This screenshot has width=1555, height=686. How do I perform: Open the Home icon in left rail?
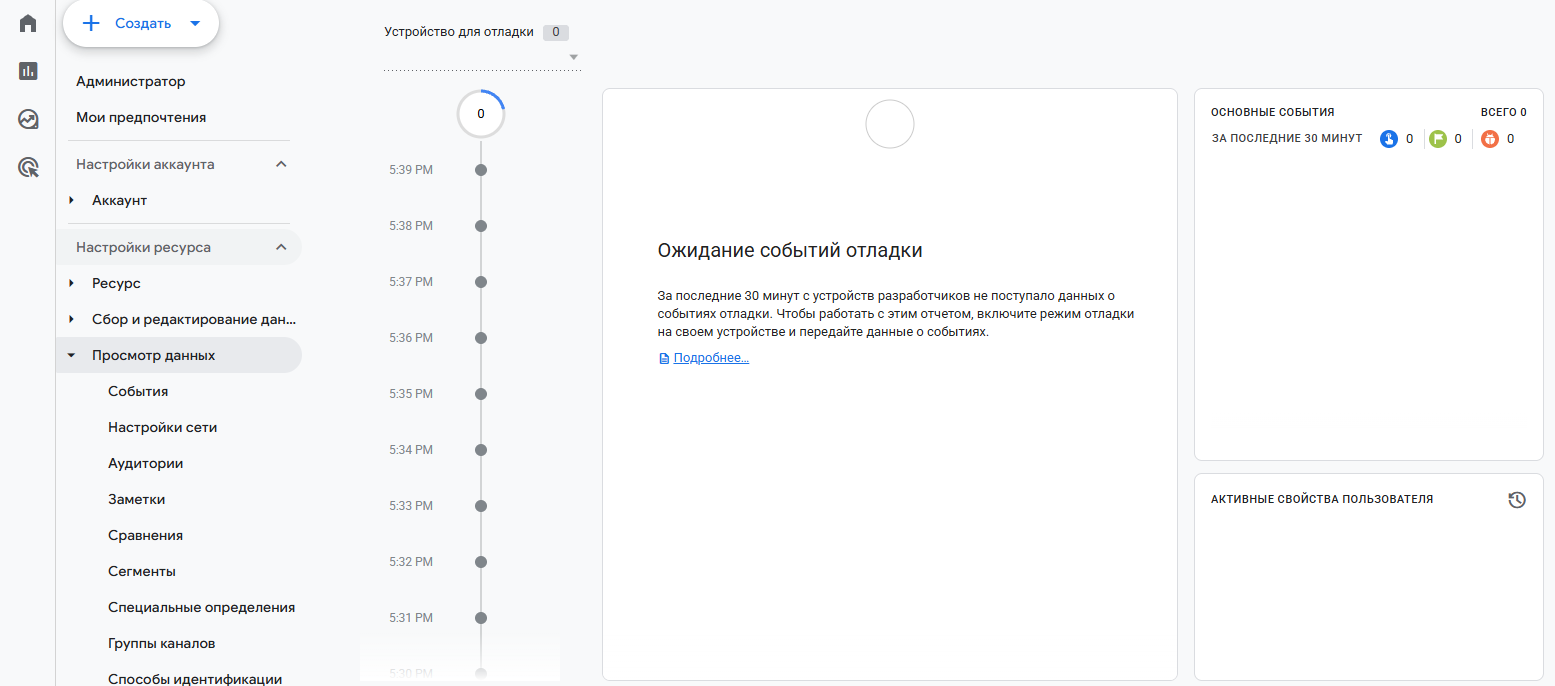tap(28, 23)
